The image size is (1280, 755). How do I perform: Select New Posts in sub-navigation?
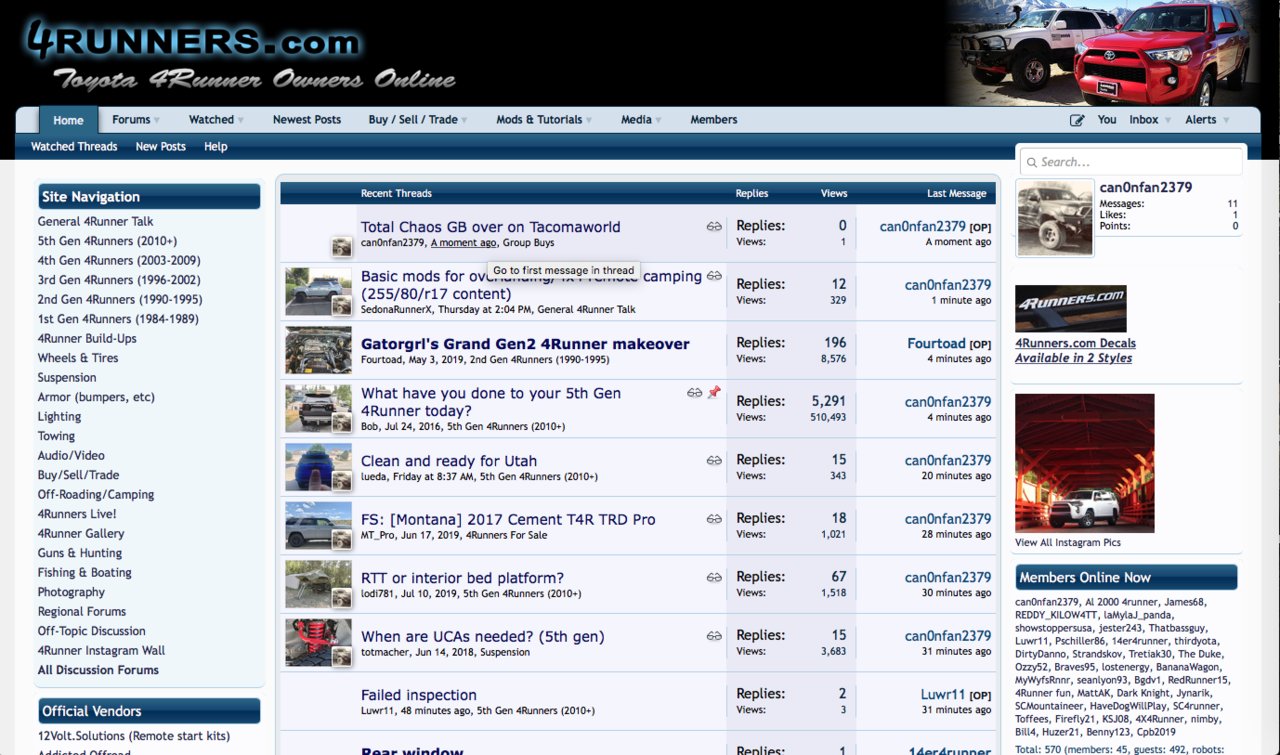click(x=161, y=147)
